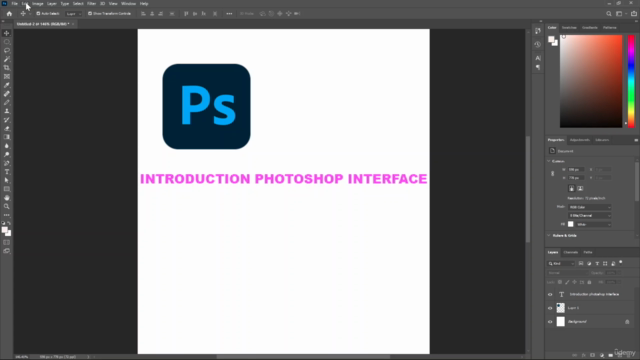Select the Hand tool
The height and width of the screenshot is (360, 640).
tap(7, 198)
